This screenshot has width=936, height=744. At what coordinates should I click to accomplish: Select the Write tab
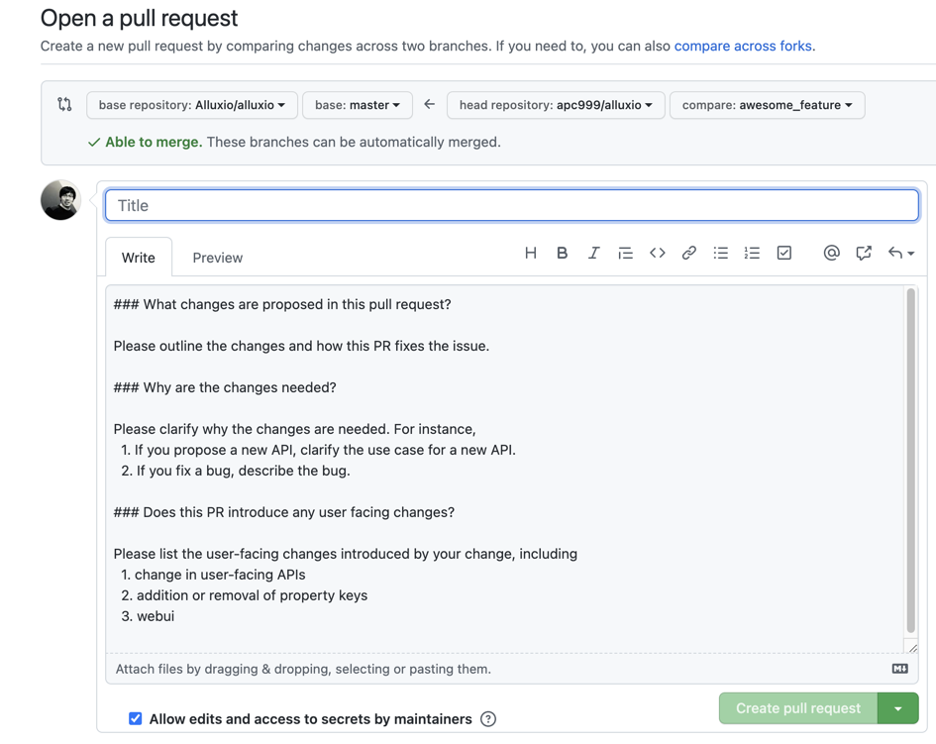tap(138, 257)
